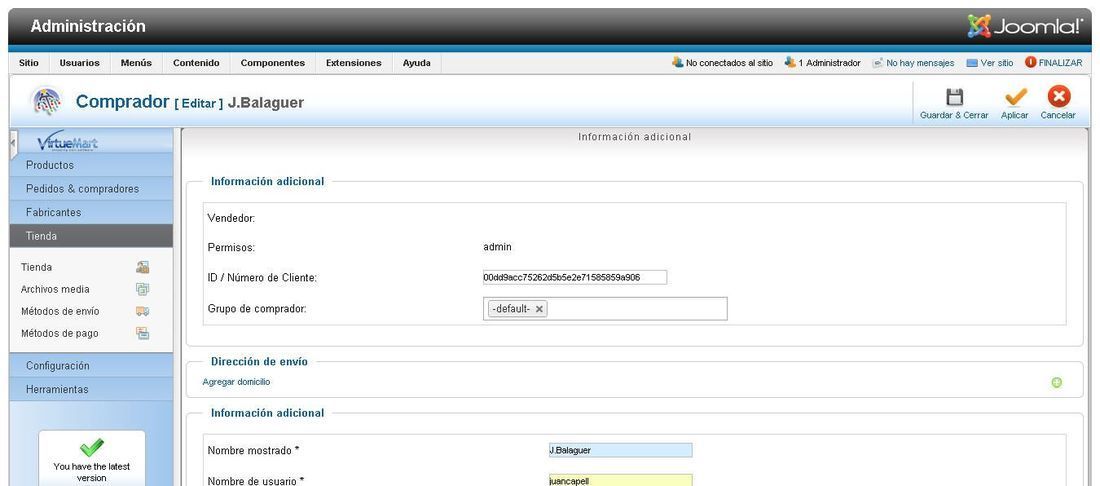Expand Pedidos & compradores sidebar section
Screen dimensions: 1100x486
(x=91, y=189)
